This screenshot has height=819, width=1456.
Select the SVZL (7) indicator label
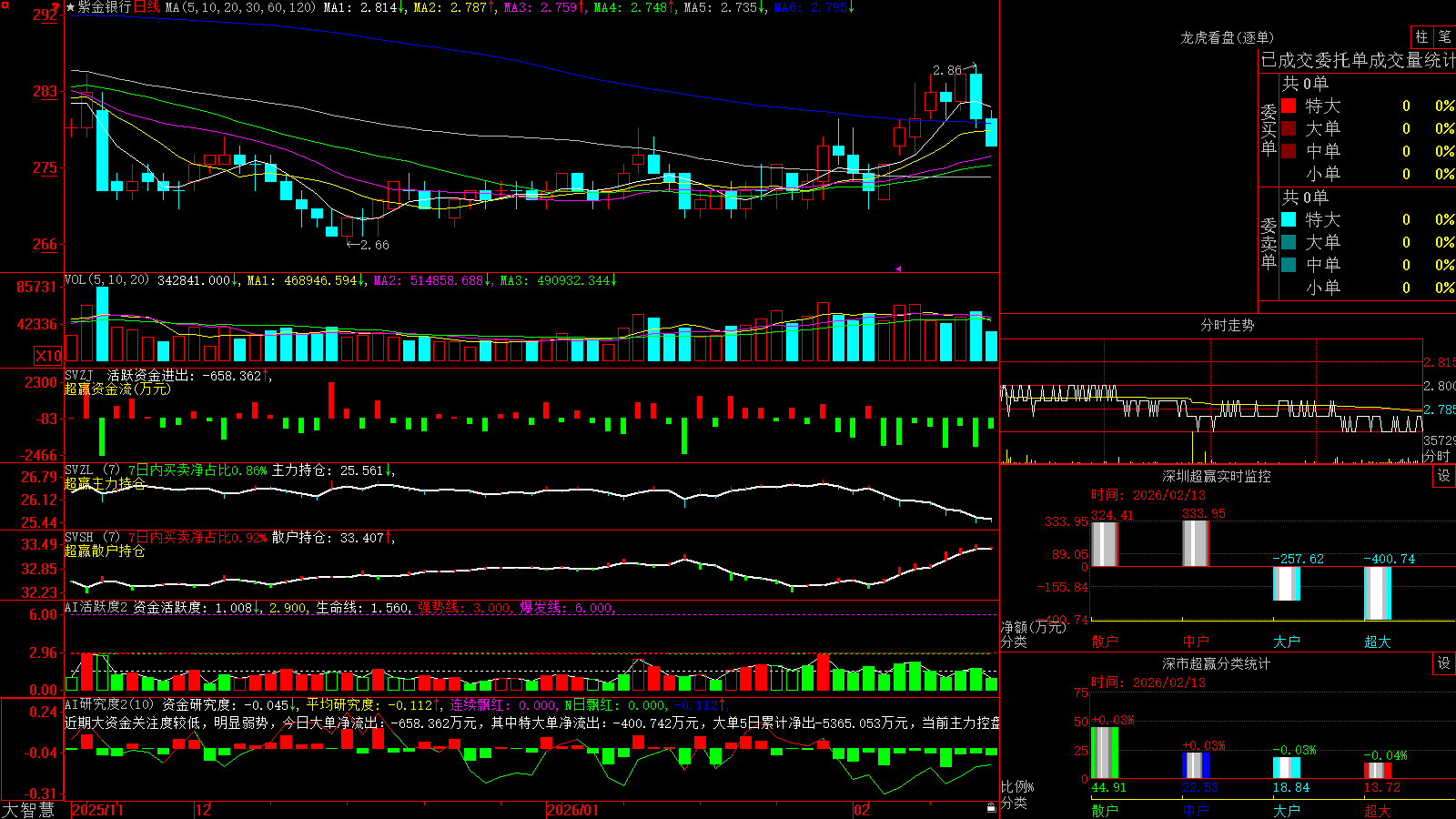pyautogui.click(x=92, y=470)
